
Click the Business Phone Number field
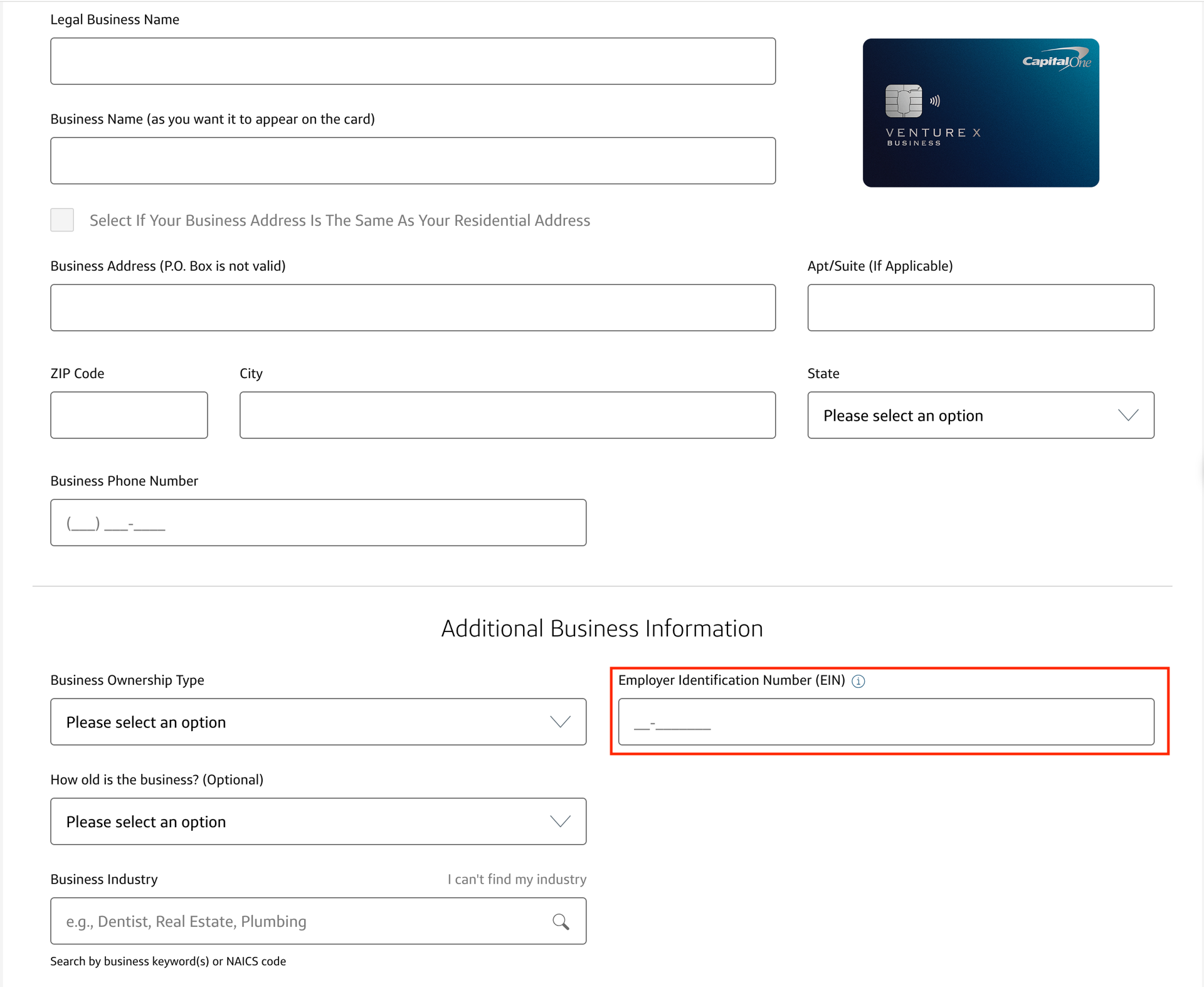pos(318,522)
